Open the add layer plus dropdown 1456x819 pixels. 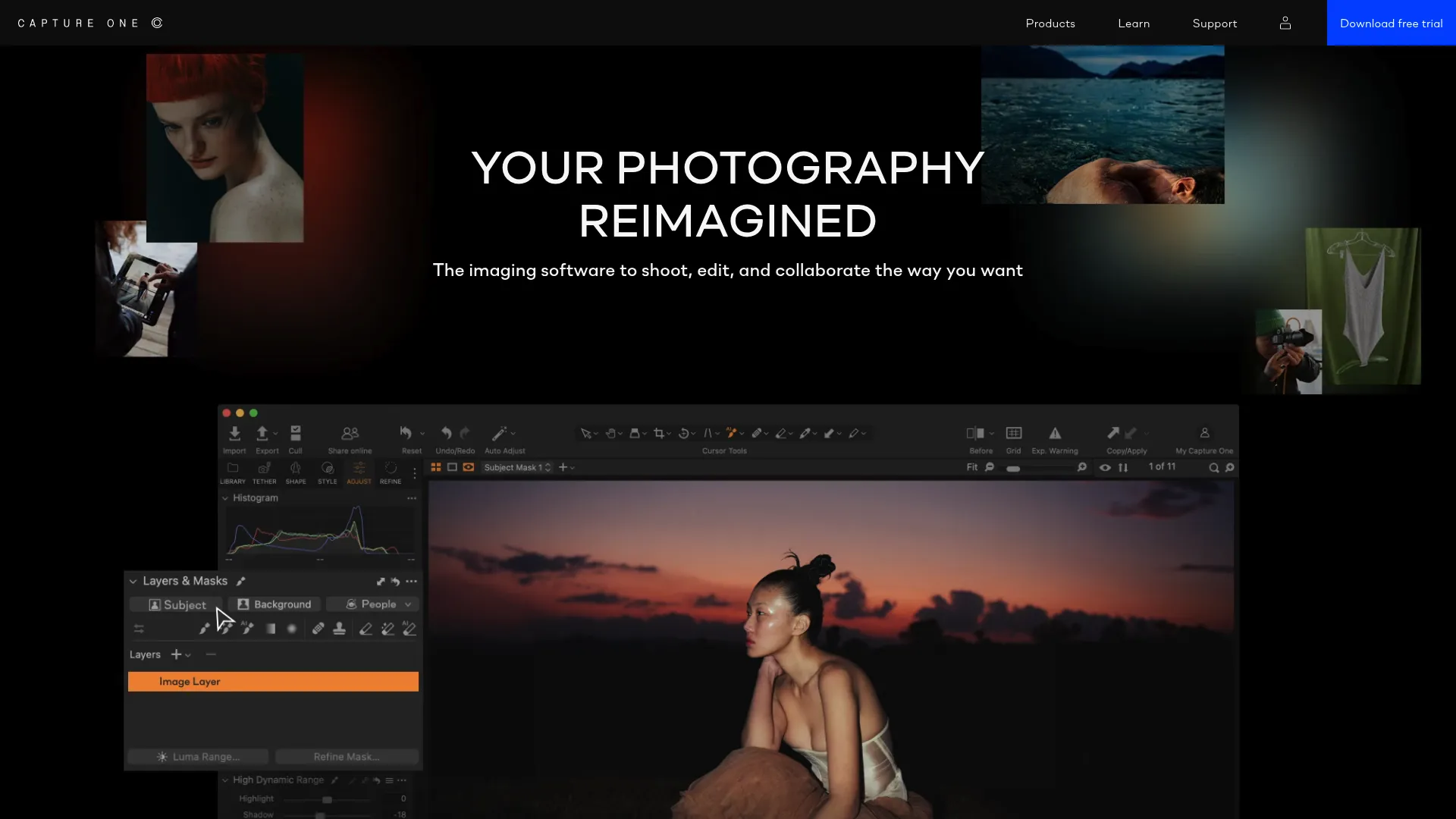pyautogui.click(x=180, y=654)
